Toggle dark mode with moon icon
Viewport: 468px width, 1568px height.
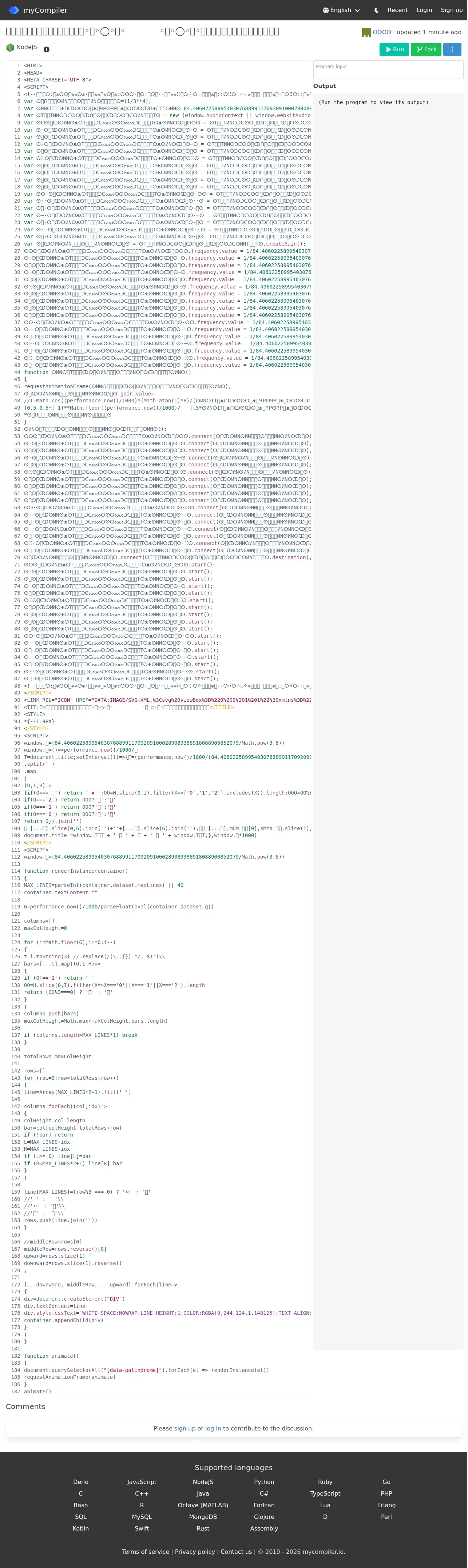point(377,10)
